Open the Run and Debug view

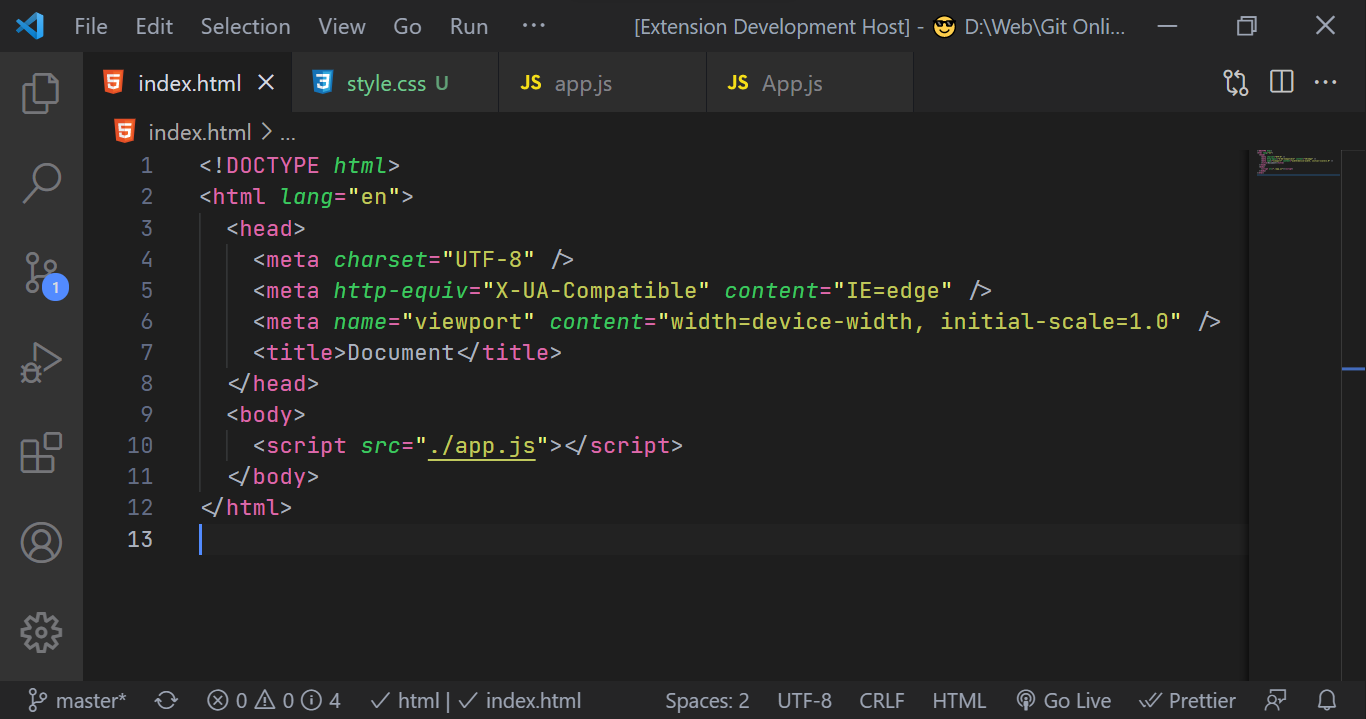pyautogui.click(x=41, y=363)
